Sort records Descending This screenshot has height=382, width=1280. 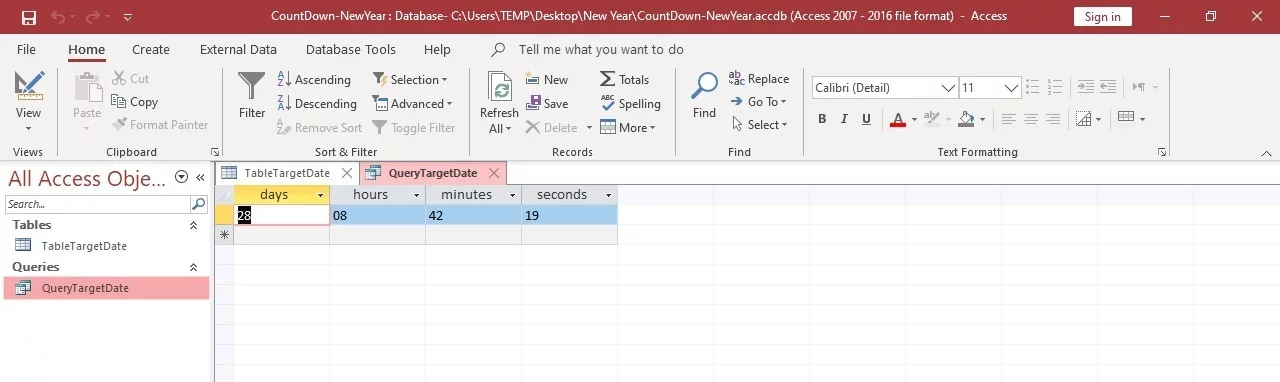pyautogui.click(x=317, y=104)
